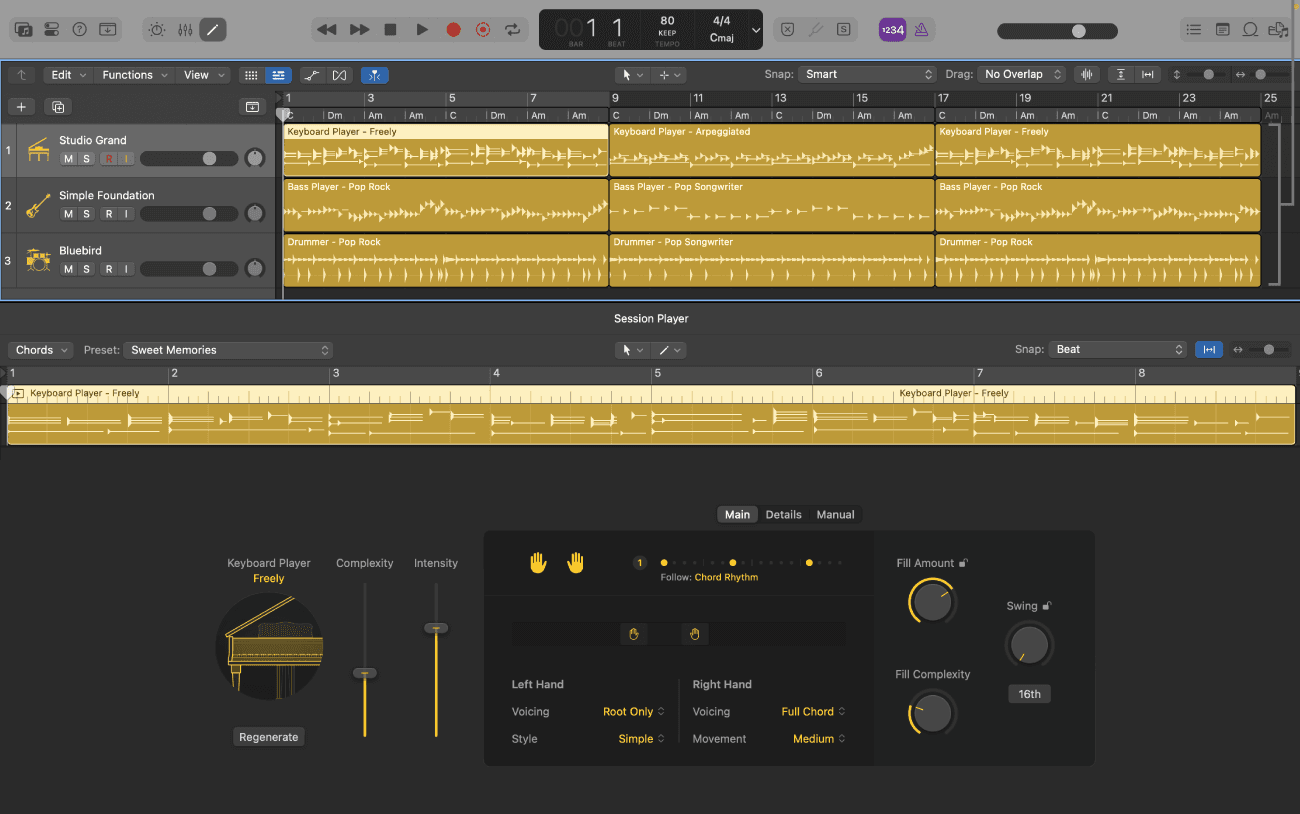Open the Sweet Memories preset dropdown

point(228,350)
